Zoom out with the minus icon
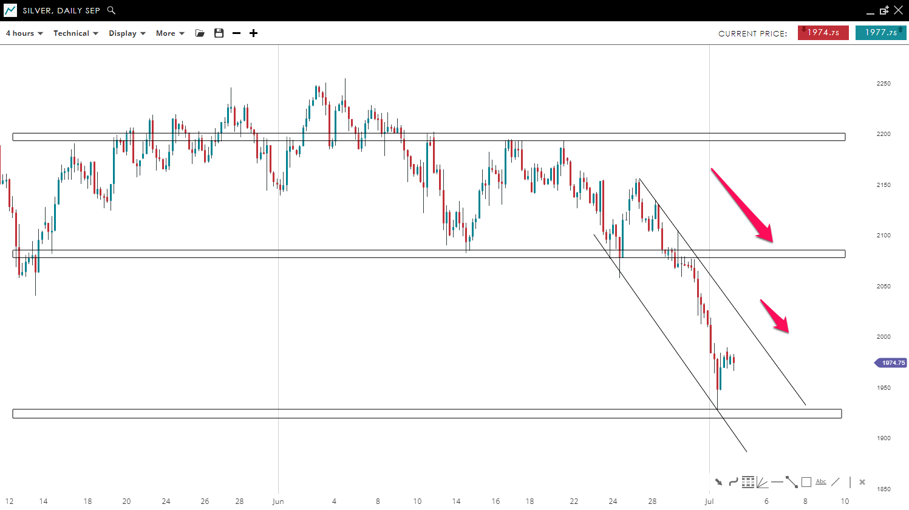 click(236, 33)
